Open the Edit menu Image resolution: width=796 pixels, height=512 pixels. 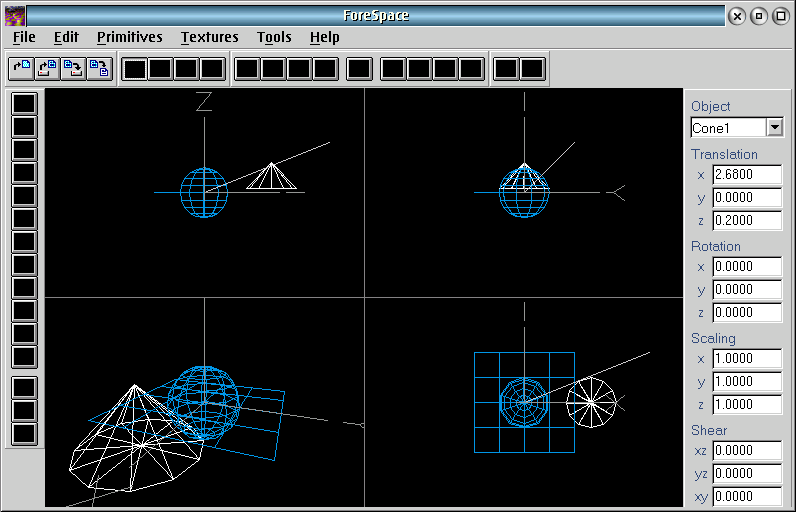(x=66, y=37)
